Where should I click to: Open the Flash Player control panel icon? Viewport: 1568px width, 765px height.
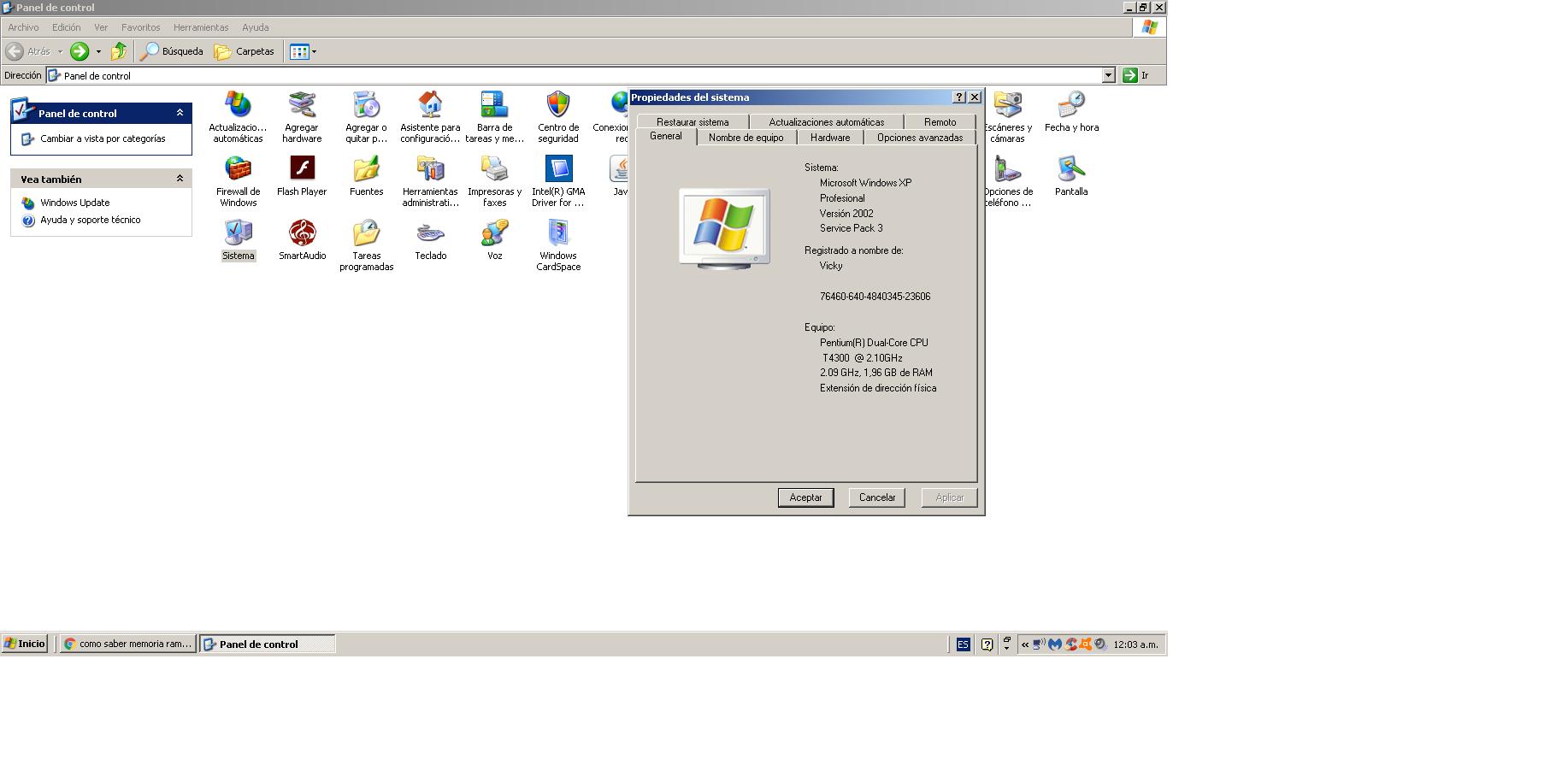click(302, 169)
